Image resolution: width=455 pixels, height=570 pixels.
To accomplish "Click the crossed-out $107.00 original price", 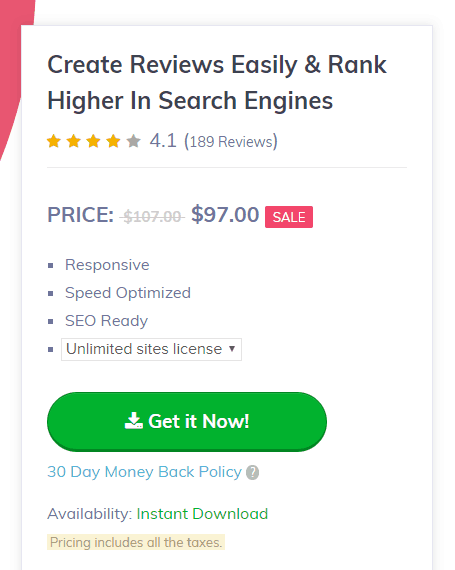I will tap(152, 217).
